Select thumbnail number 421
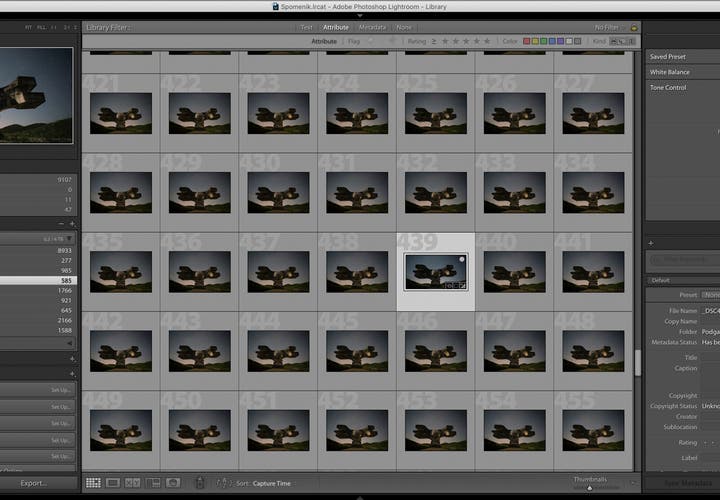 (x=121, y=113)
